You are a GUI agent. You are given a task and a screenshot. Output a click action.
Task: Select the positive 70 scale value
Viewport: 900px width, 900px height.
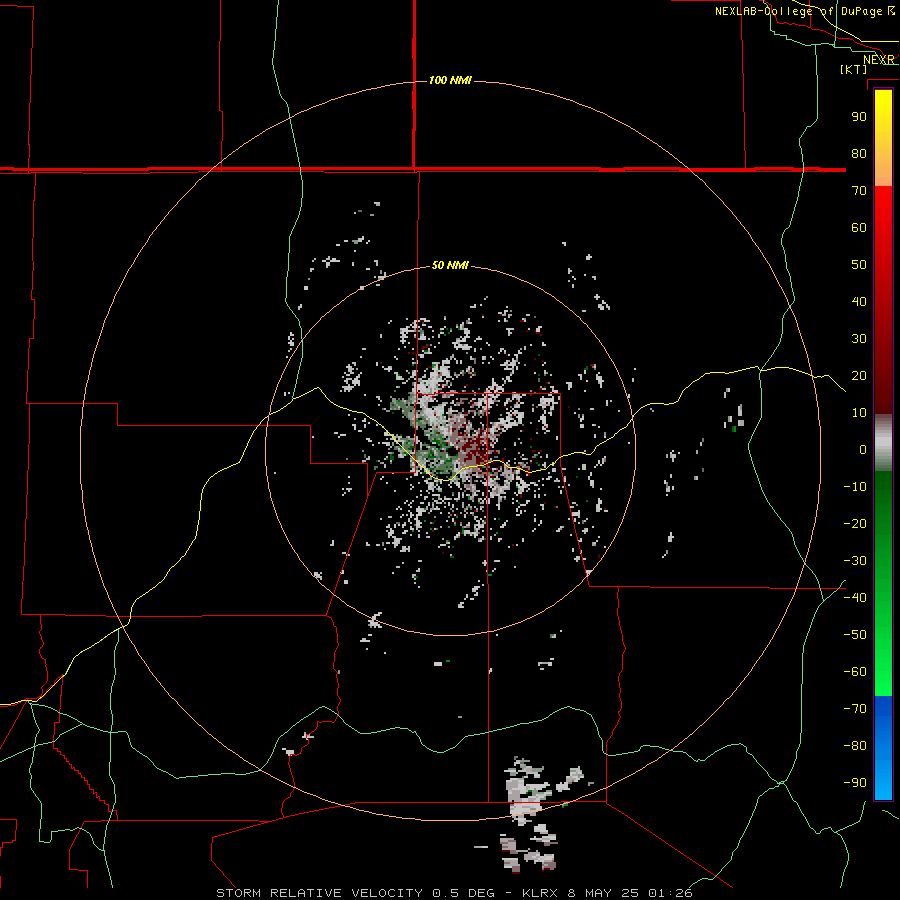[859, 191]
